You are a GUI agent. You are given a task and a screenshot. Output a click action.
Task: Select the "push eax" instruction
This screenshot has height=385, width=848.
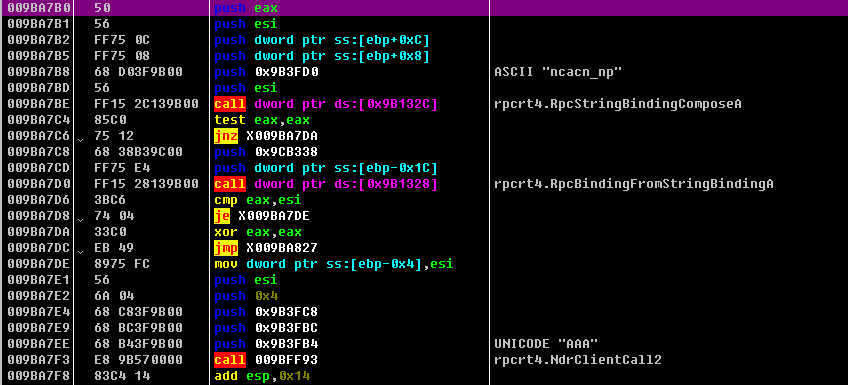point(246,8)
